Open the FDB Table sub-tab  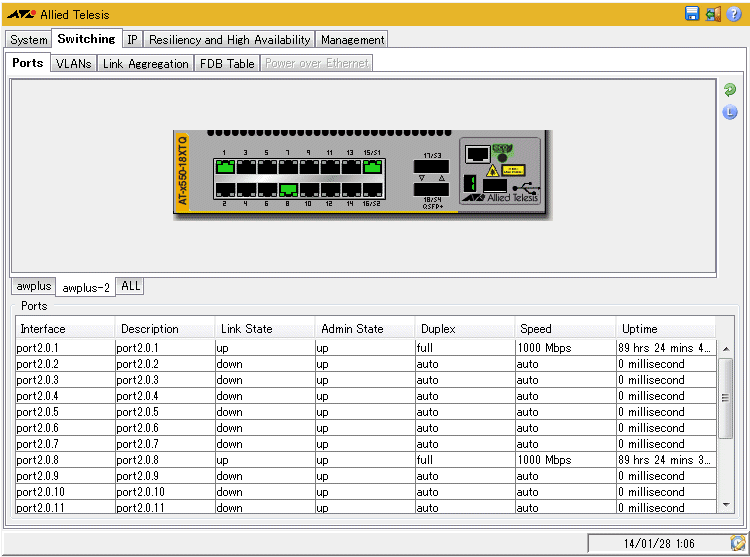pyautogui.click(x=227, y=63)
